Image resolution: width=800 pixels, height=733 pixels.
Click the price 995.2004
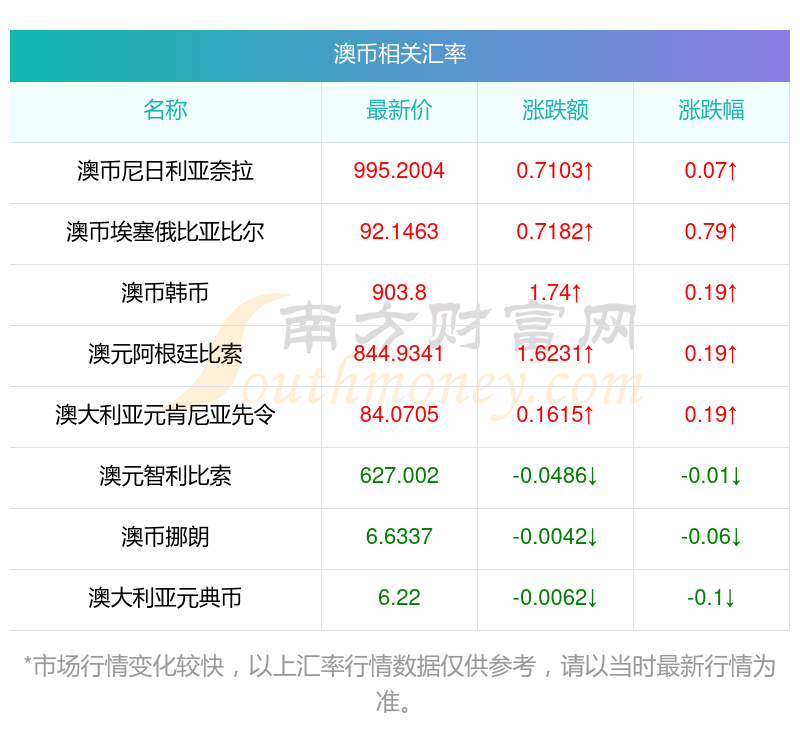[x=399, y=171]
